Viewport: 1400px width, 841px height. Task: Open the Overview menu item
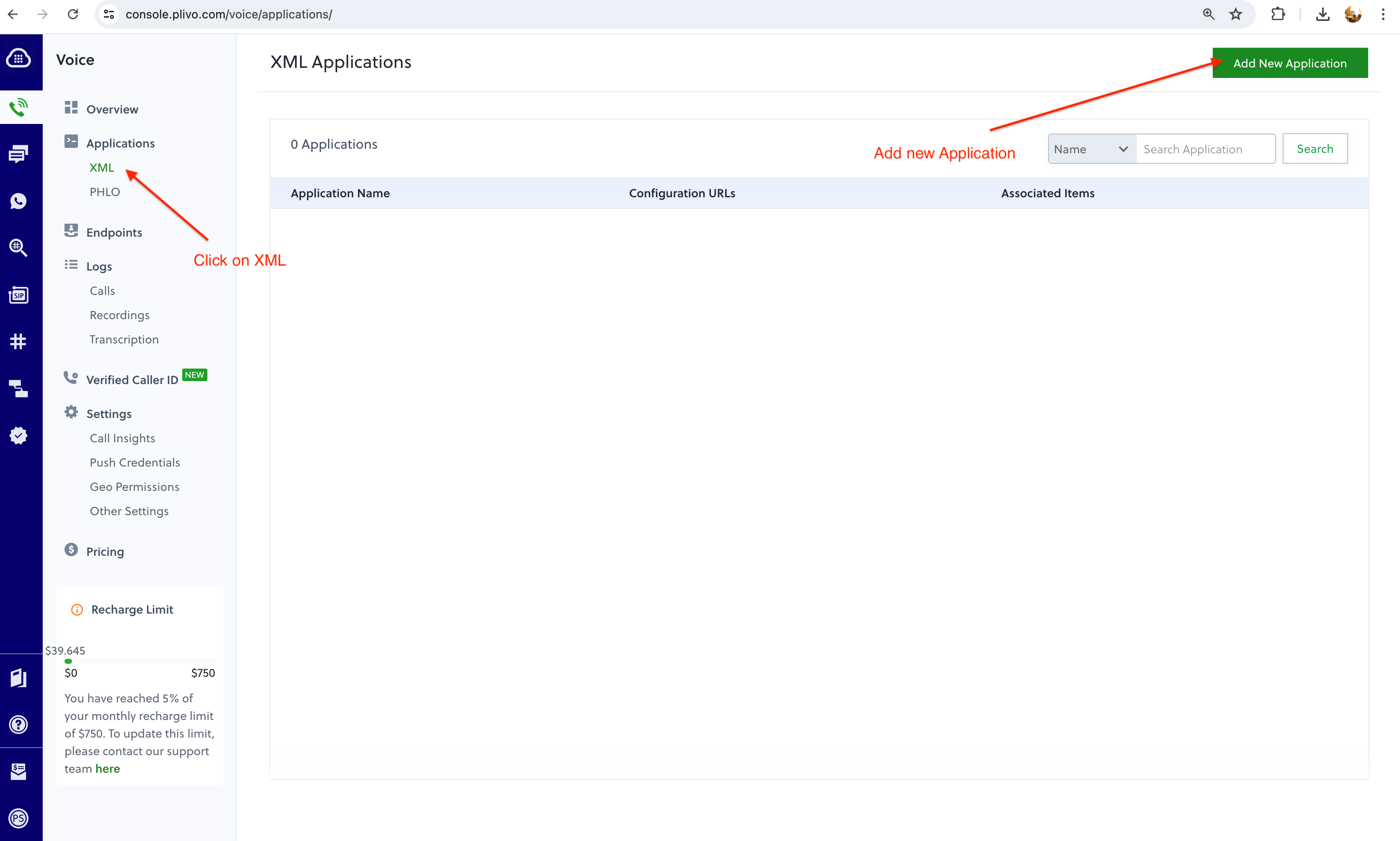[x=112, y=109]
